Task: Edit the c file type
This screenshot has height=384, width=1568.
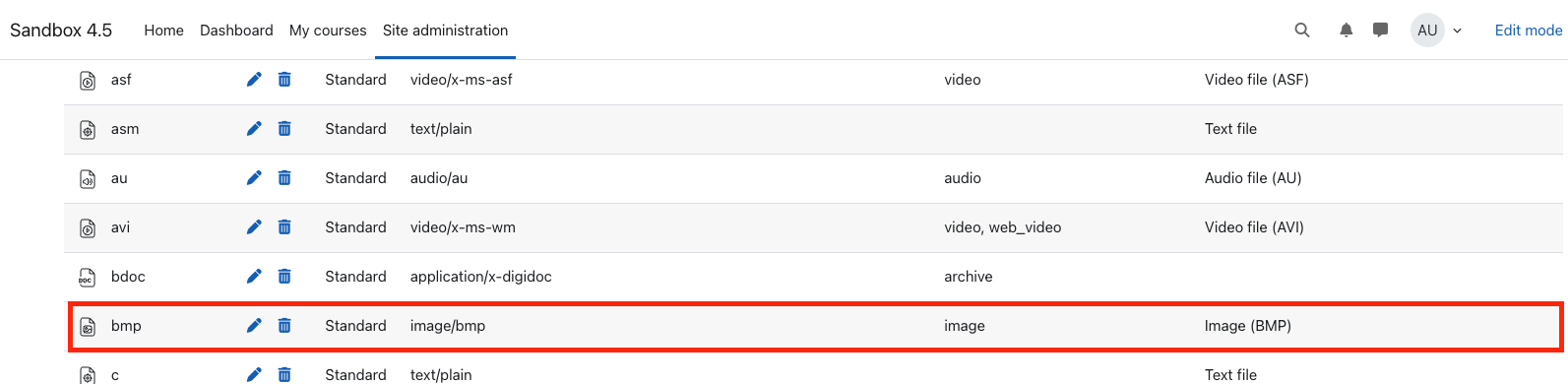Action: (x=254, y=374)
